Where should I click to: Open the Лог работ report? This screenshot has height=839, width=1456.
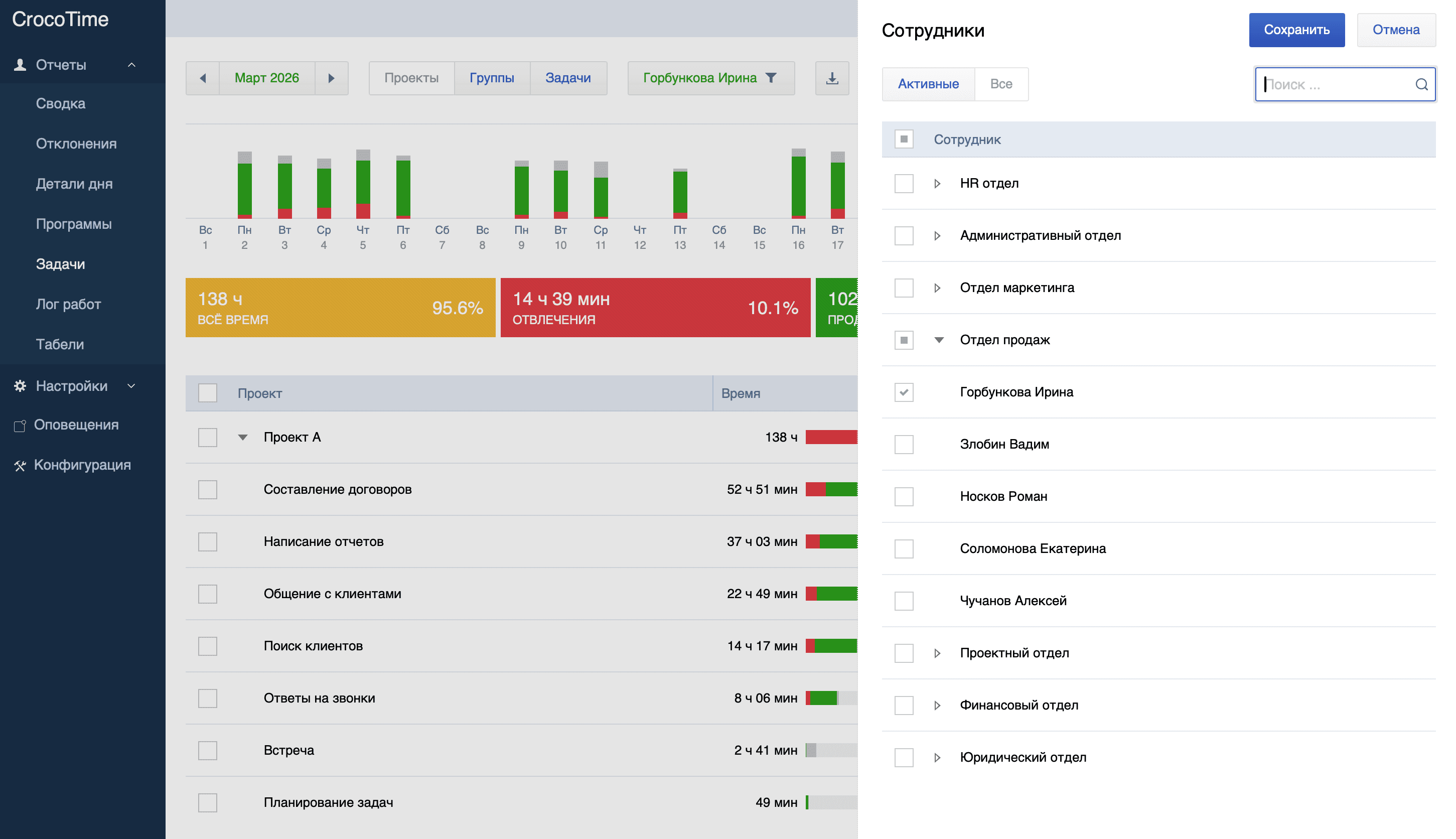68,304
